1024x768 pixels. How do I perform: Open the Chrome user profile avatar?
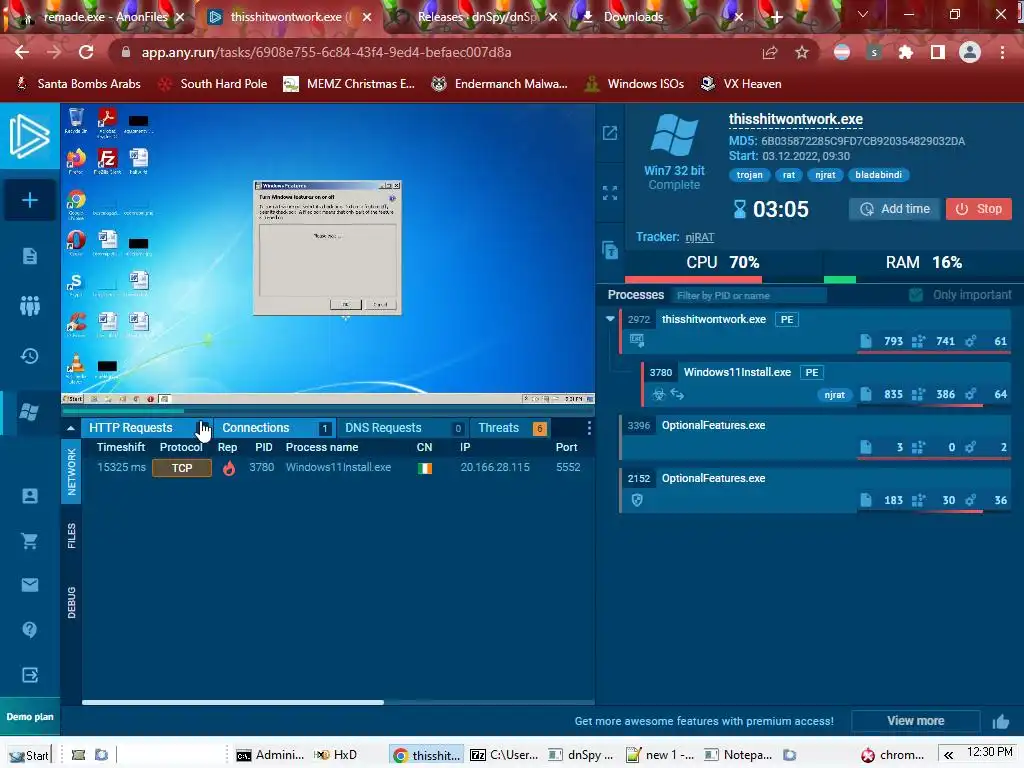(x=970, y=52)
